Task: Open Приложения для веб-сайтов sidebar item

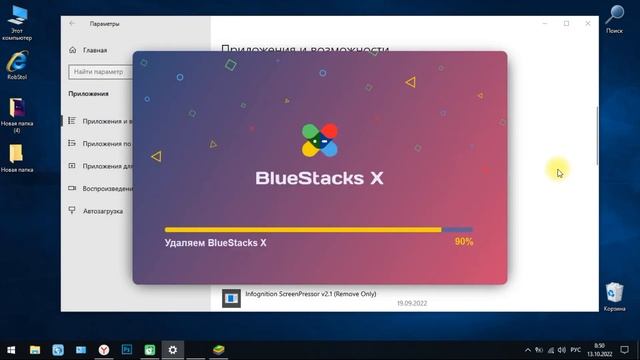Action: [100, 166]
